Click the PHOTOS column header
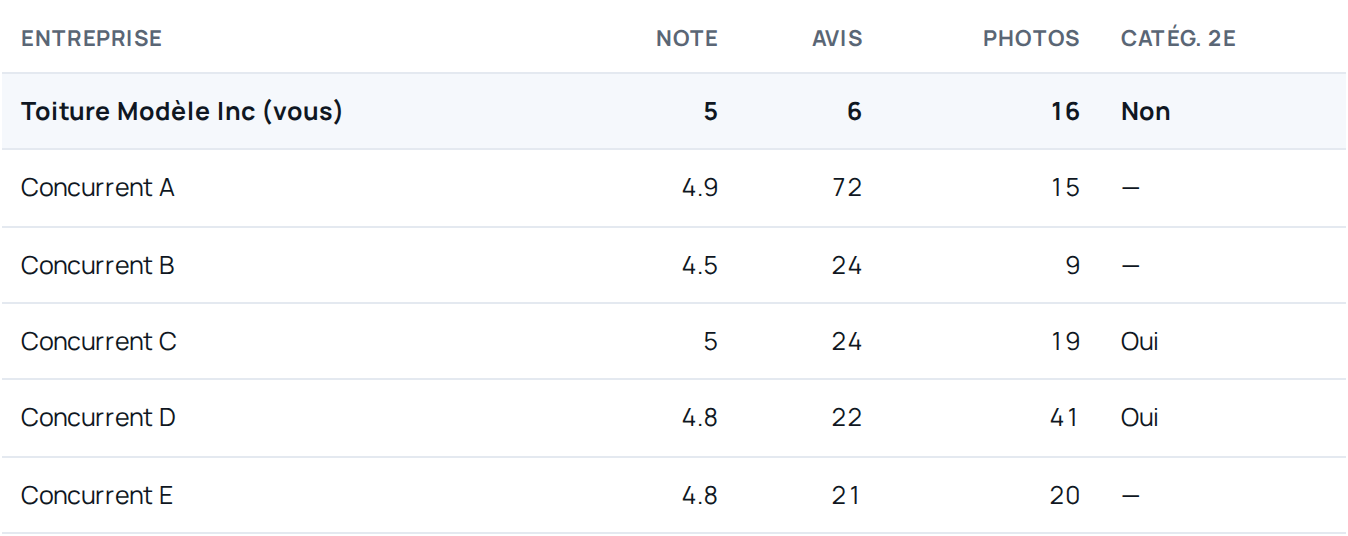 pos(1031,39)
